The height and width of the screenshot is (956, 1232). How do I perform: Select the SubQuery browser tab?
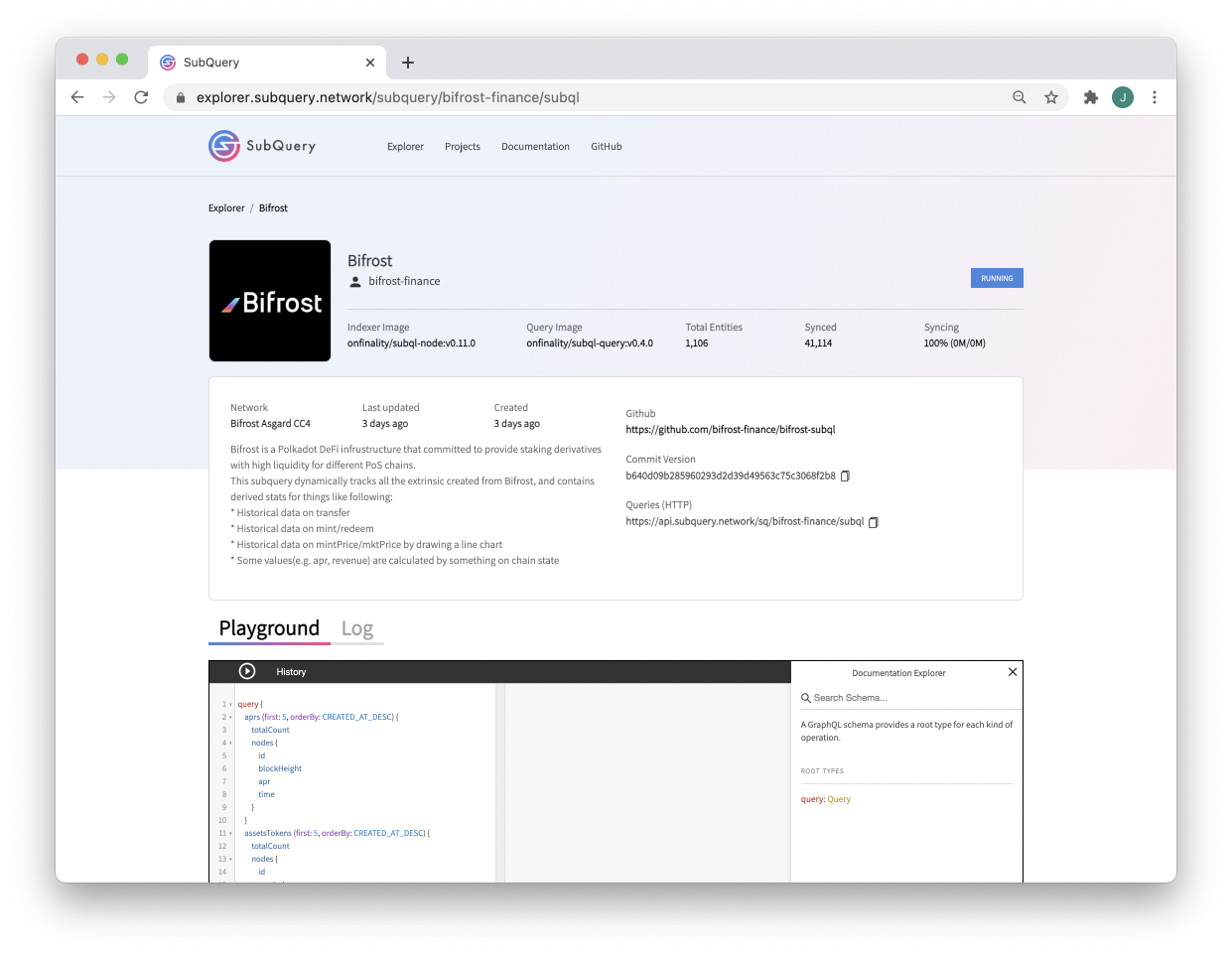click(x=267, y=63)
